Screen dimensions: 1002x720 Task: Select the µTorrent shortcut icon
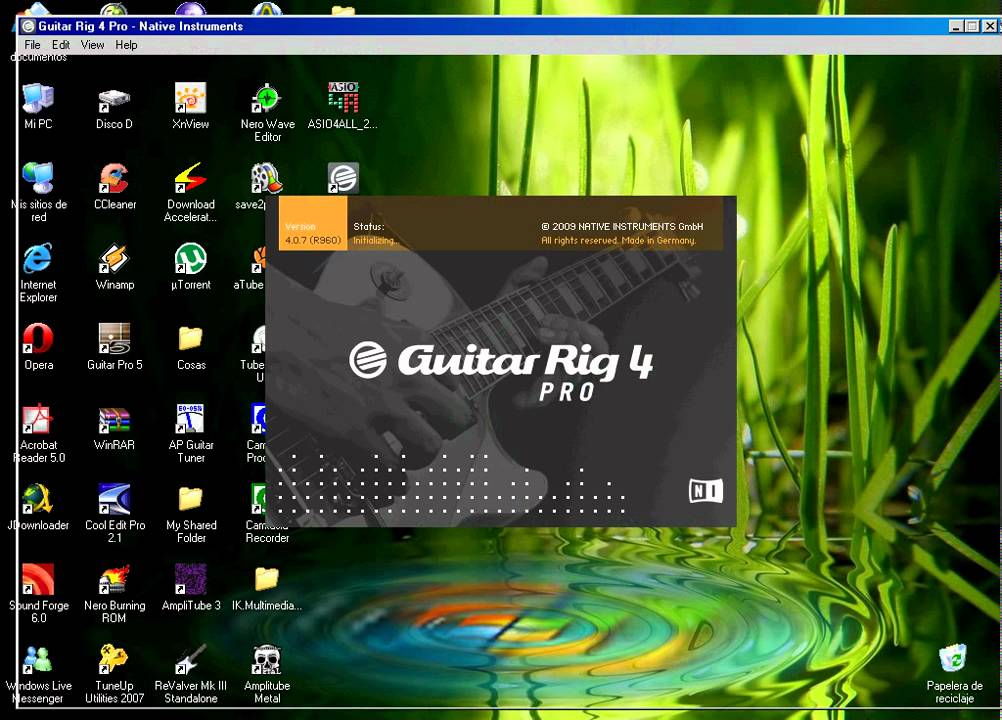[x=190, y=259]
